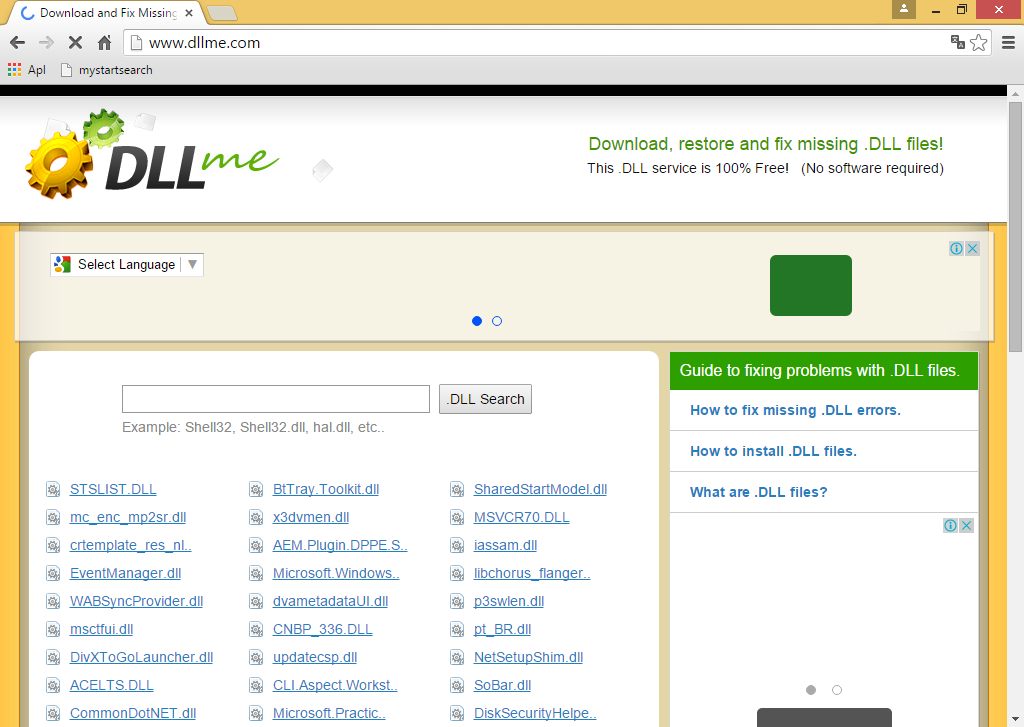Select the first banner carousel dot
Viewport: 1024px width, 727px height.
click(477, 321)
